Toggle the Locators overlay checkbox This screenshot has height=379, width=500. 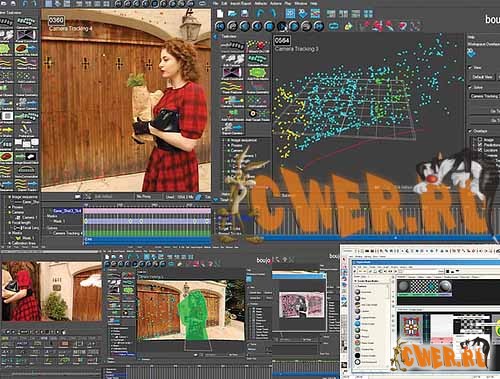click(x=480, y=150)
